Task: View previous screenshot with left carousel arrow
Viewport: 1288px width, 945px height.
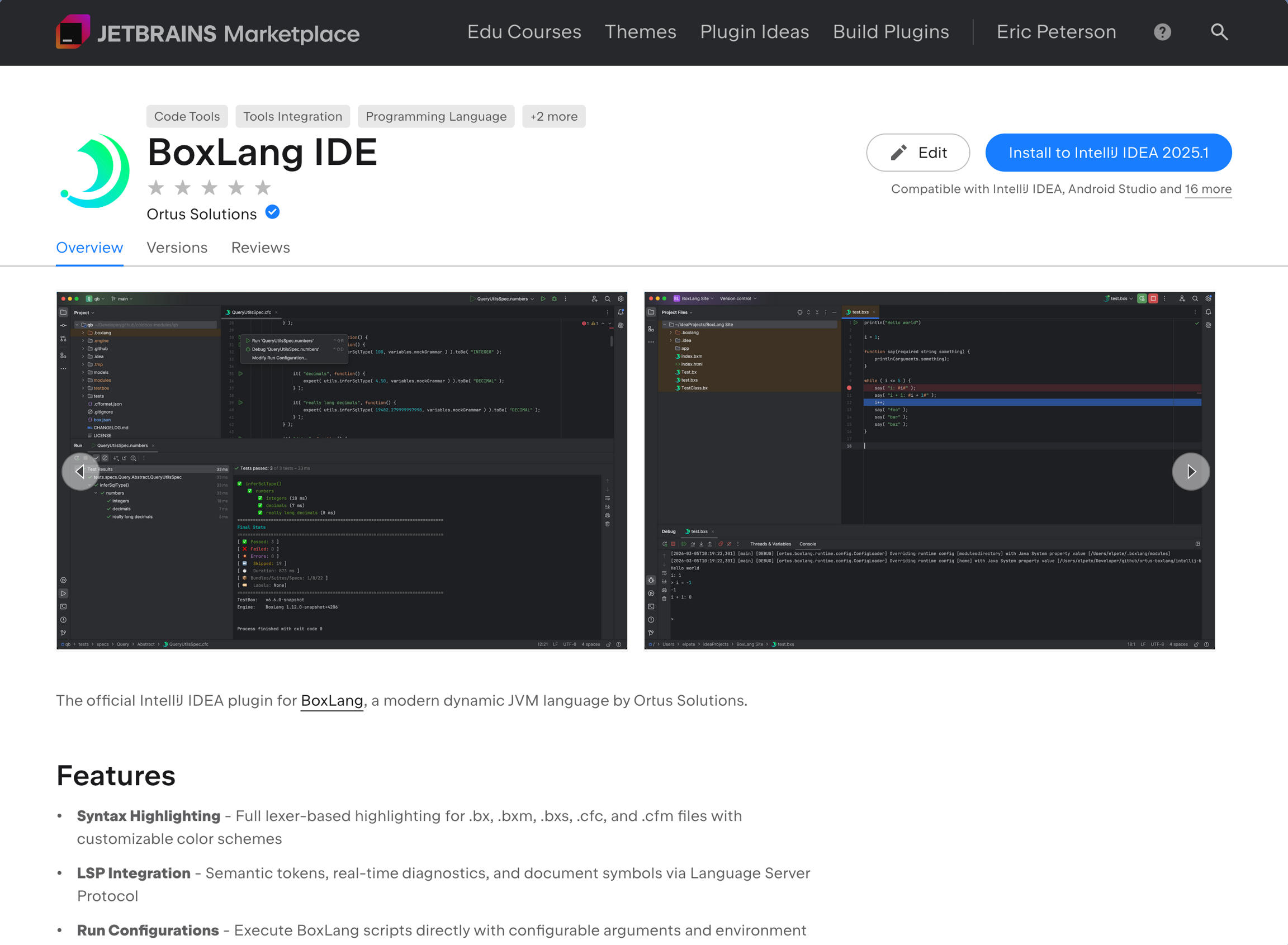Action: (79, 471)
